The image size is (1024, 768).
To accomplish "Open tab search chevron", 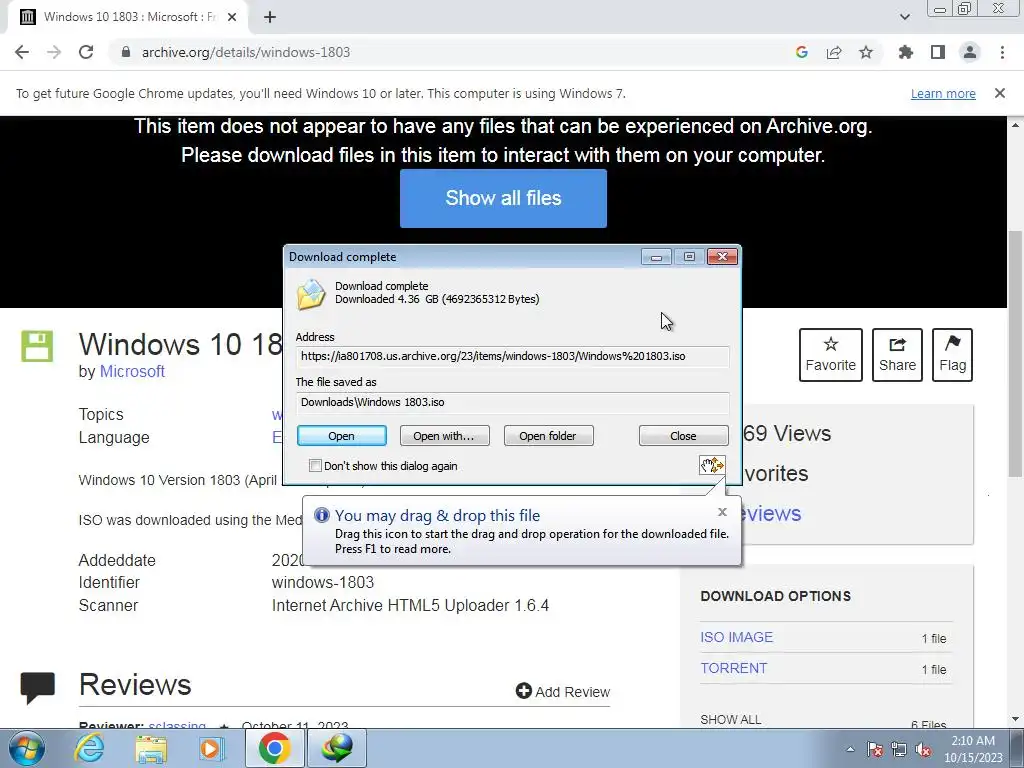I will tap(904, 17).
